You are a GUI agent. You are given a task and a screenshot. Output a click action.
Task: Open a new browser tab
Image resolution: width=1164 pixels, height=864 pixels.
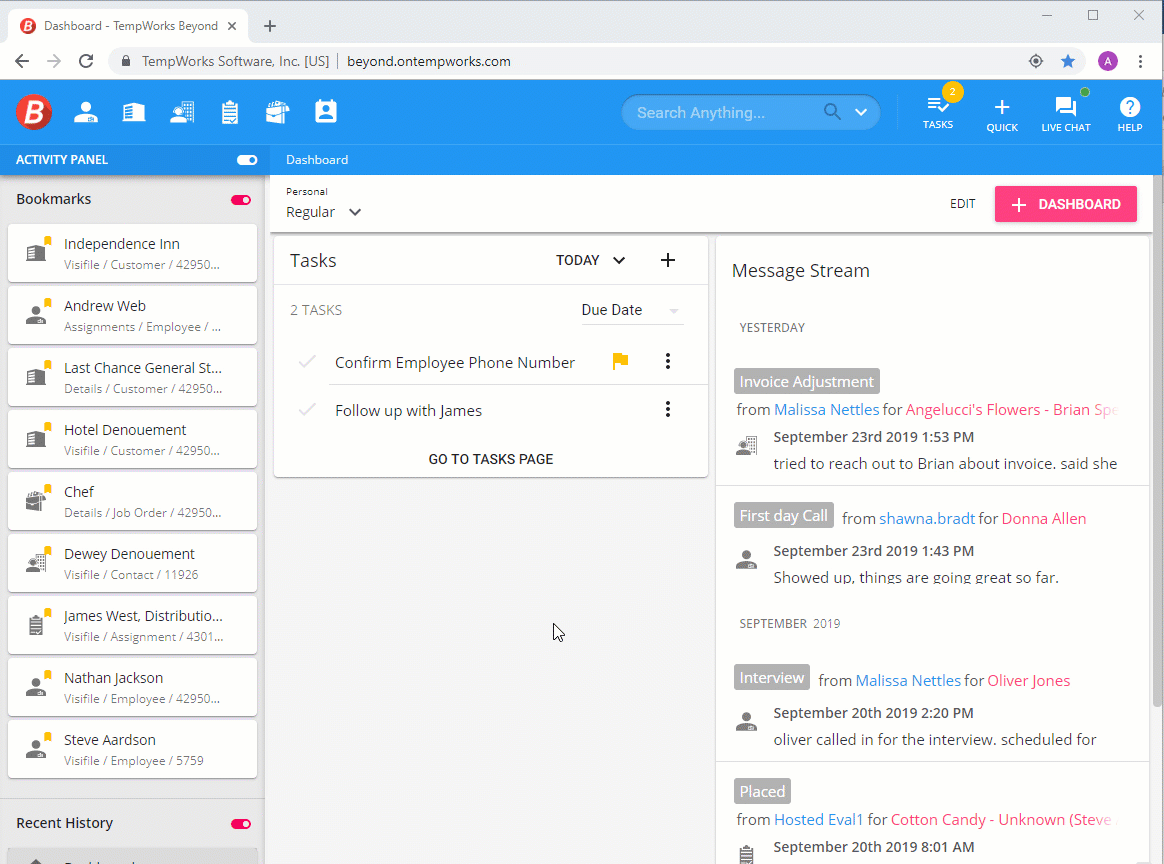(270, 26)
